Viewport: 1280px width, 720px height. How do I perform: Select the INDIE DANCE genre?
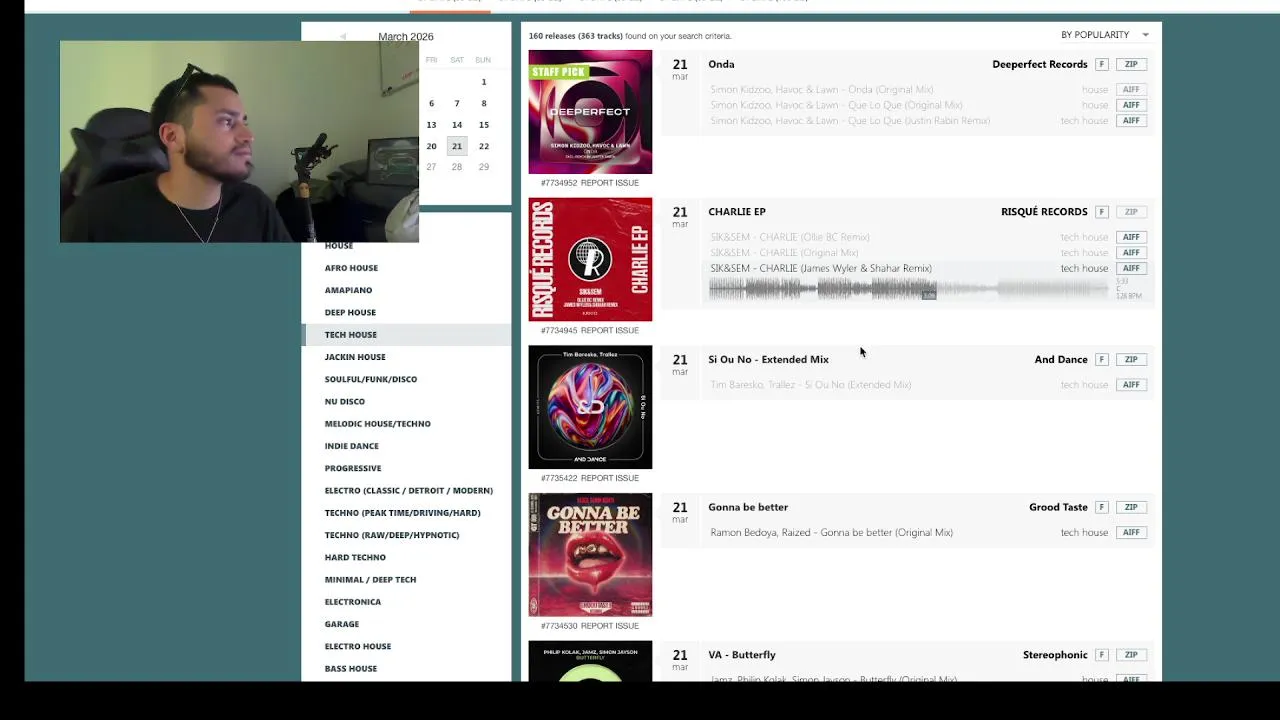pos(352,446)
